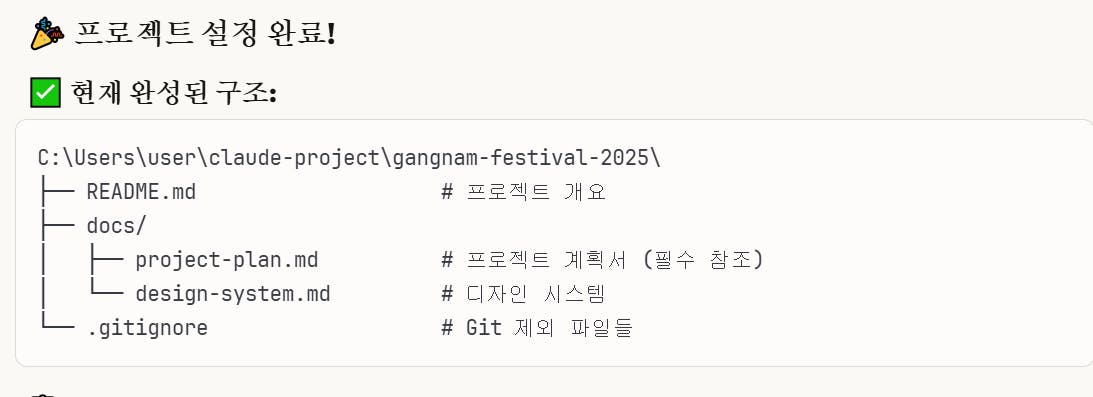Click the '# 디자인 시스템' comment text

[x=523, y=294]
